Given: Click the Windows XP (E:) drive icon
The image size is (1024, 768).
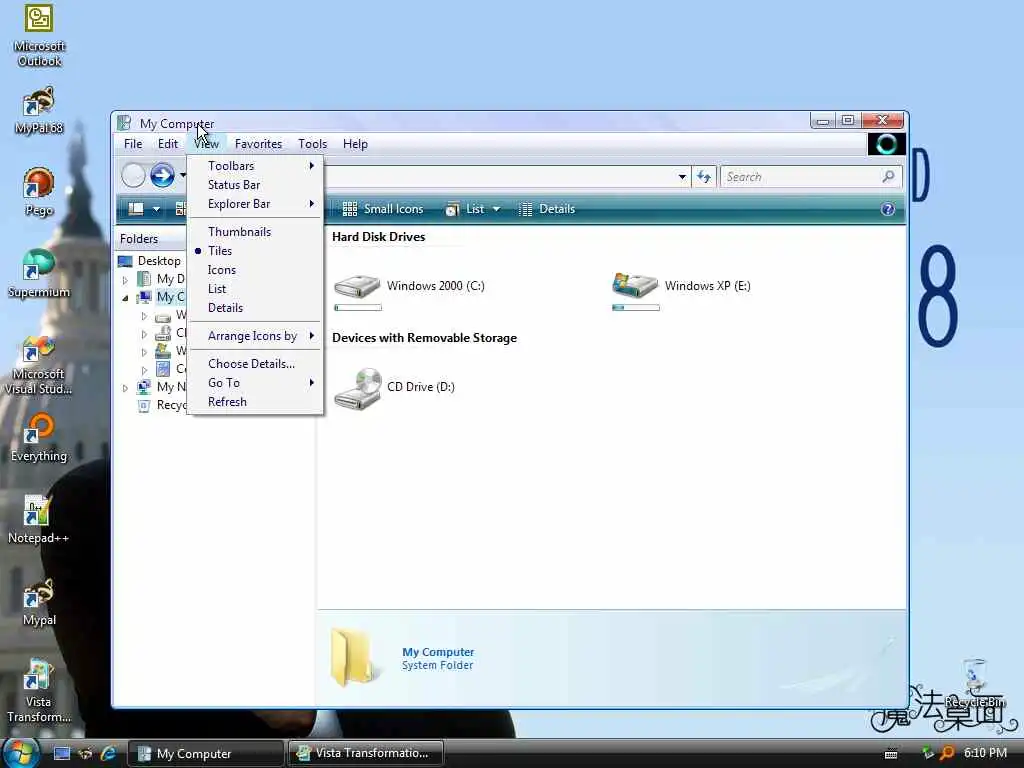Looking at the screenshot, I should point(635,285).
